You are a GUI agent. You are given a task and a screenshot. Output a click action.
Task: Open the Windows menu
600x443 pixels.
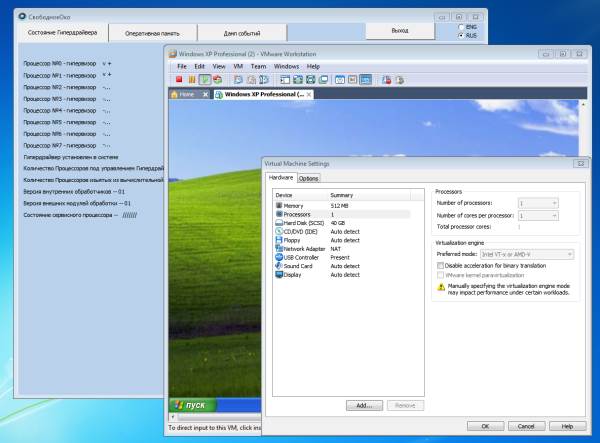[x=286, y=66]
